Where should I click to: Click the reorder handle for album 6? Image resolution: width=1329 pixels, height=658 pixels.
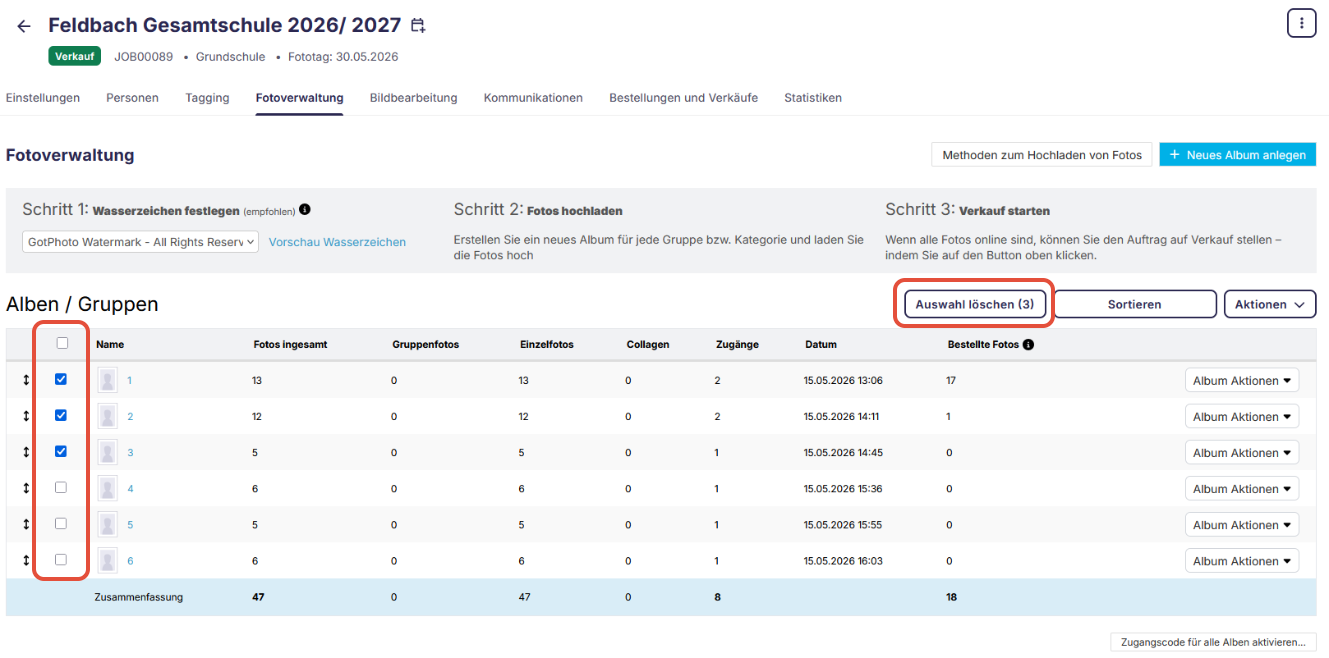coord(26,561)
